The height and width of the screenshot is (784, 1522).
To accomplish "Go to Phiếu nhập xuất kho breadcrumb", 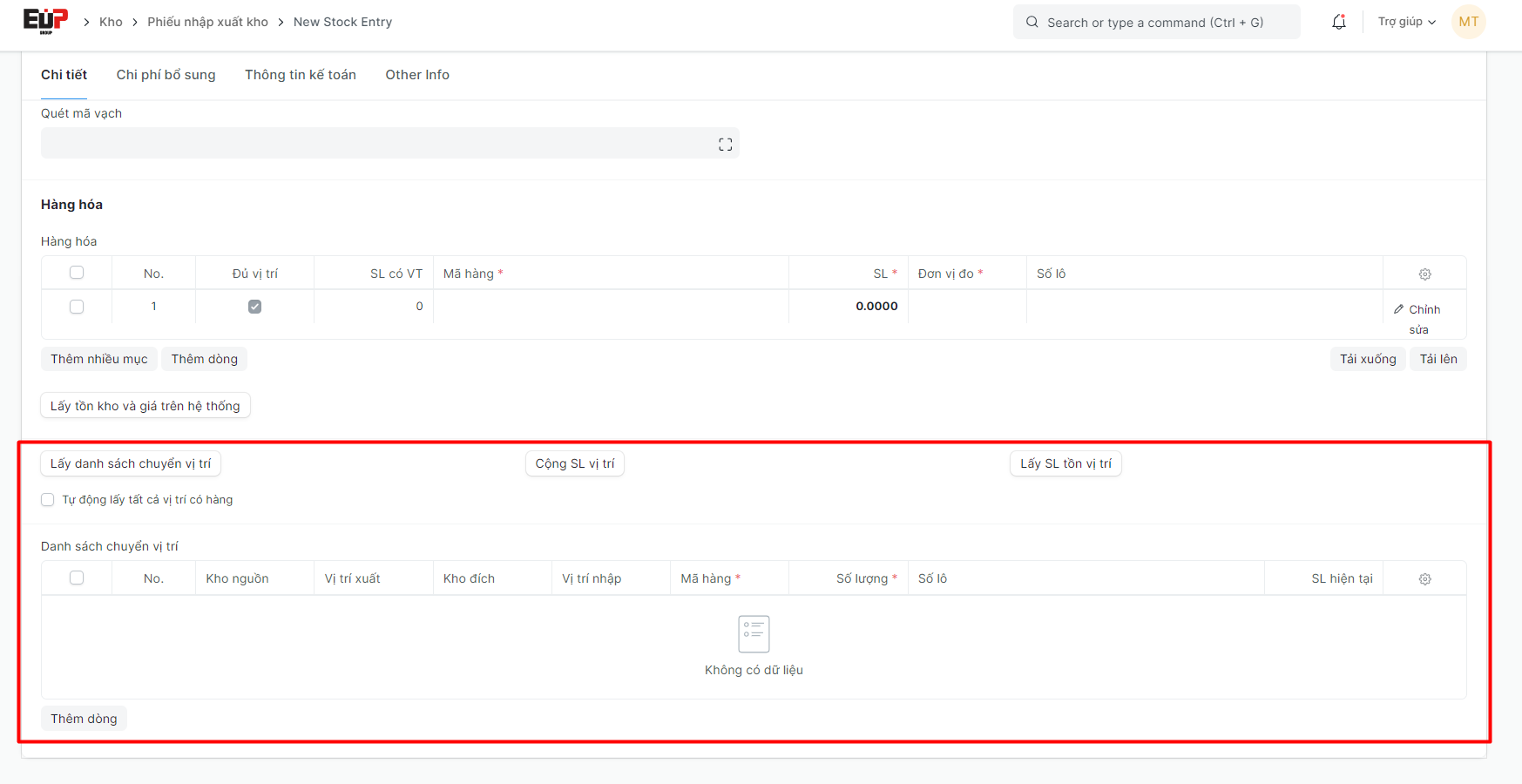I will click(207, 22).
